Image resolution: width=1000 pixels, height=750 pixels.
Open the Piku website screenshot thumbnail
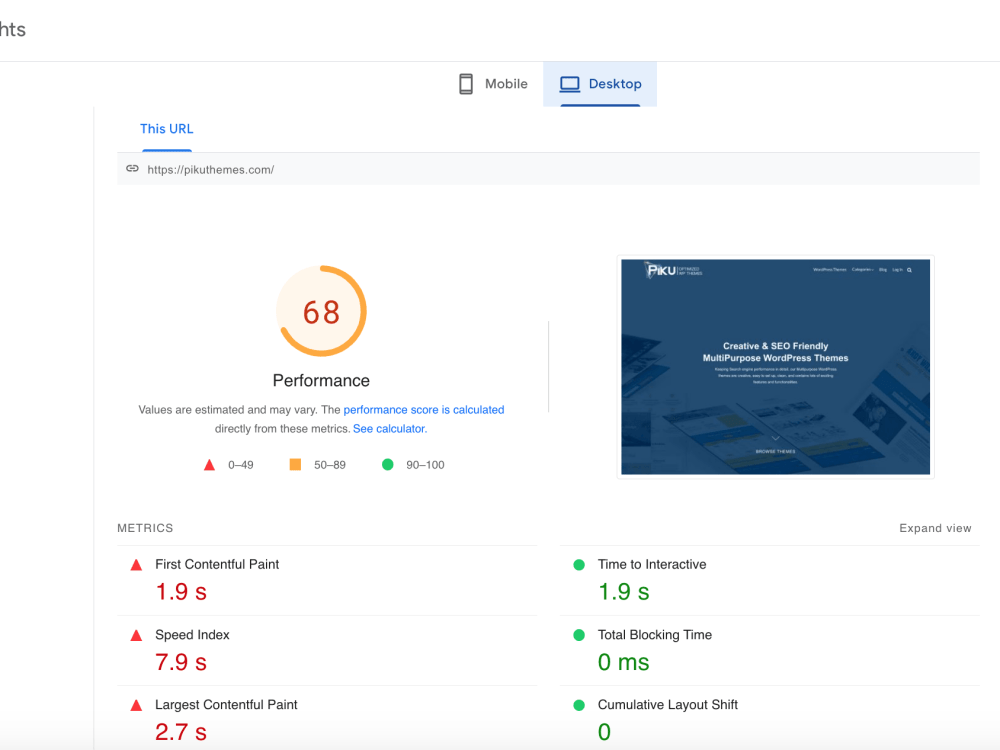coord(776,367)
